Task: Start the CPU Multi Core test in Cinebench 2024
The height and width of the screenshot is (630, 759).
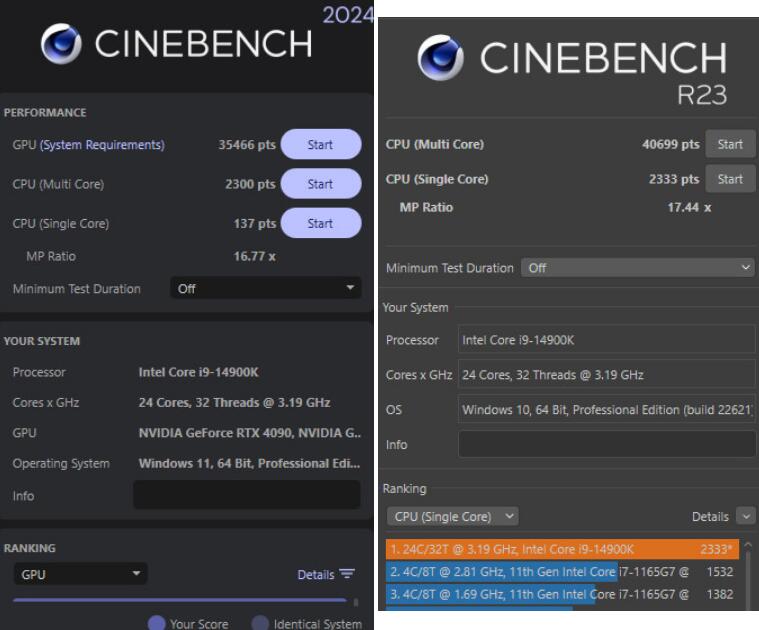Action: (x=320, y=184)
